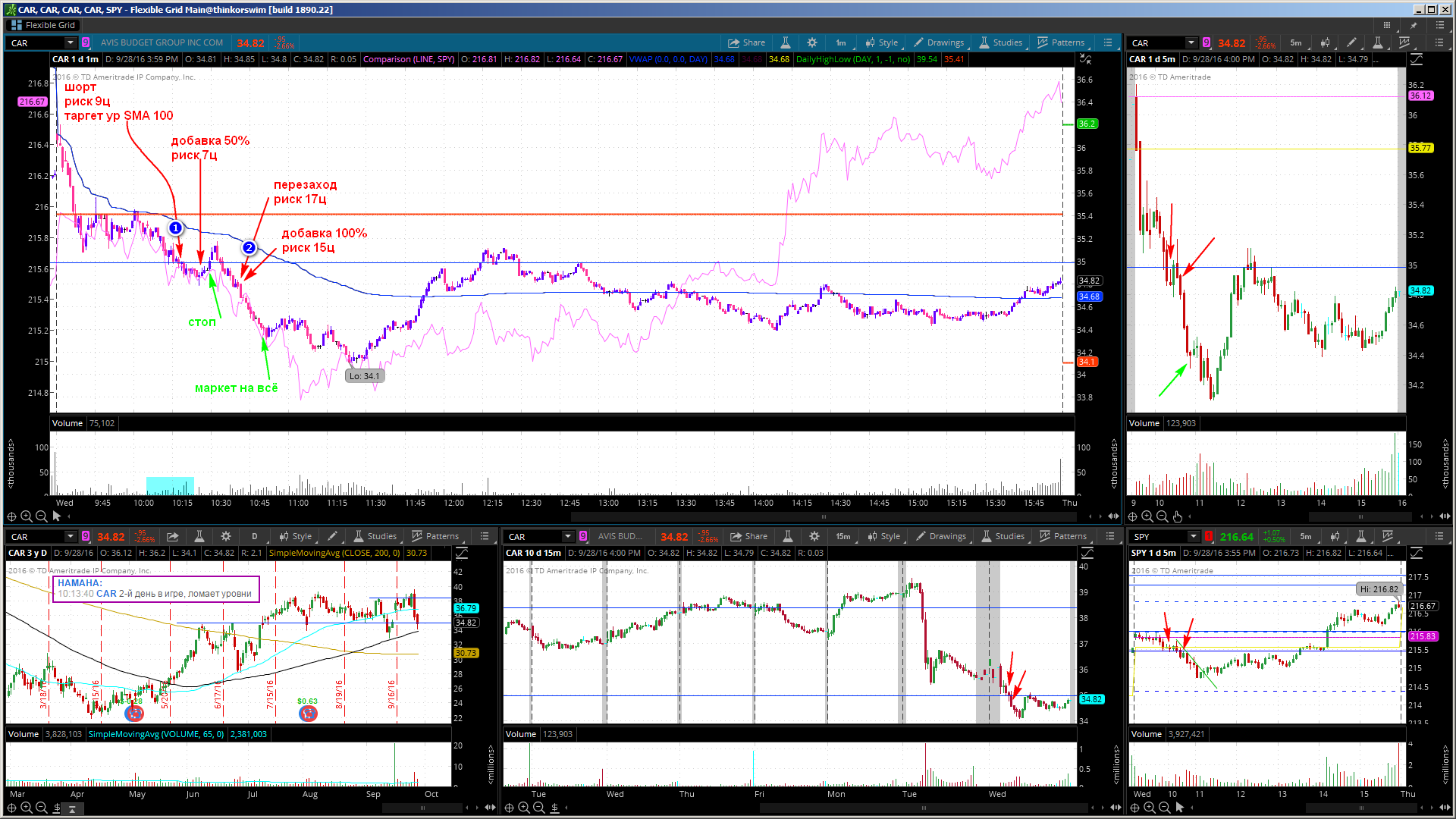Viewport: 1456px width, 819px height.
Task: Click pink link badge in bottom-left chart
Action: point(86,537)
